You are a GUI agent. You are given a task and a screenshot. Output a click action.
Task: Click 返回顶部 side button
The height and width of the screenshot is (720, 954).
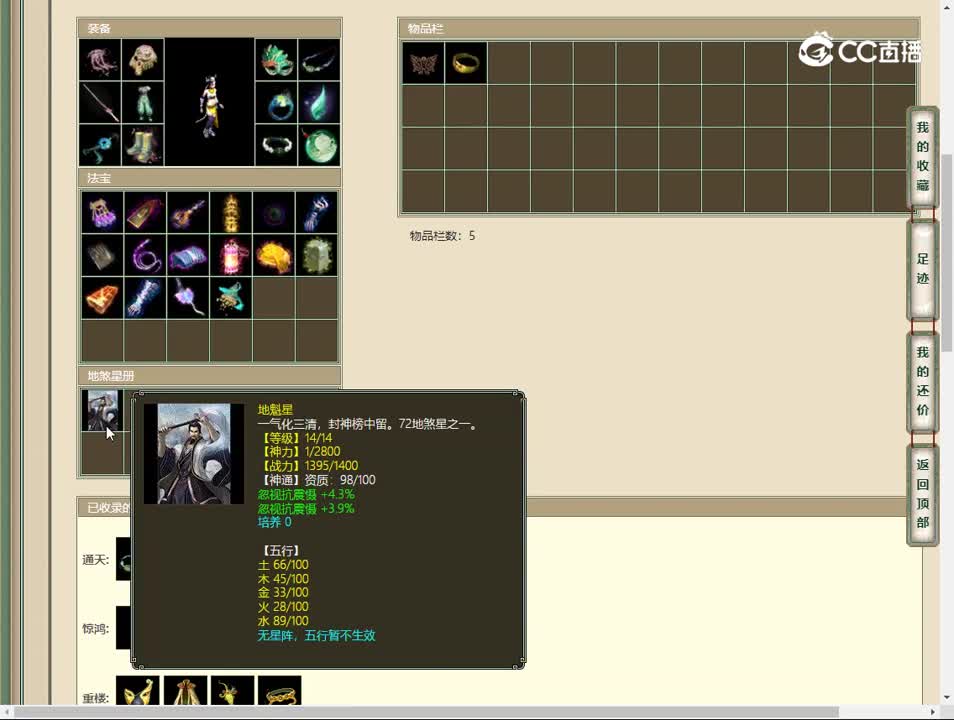[922, 494]
